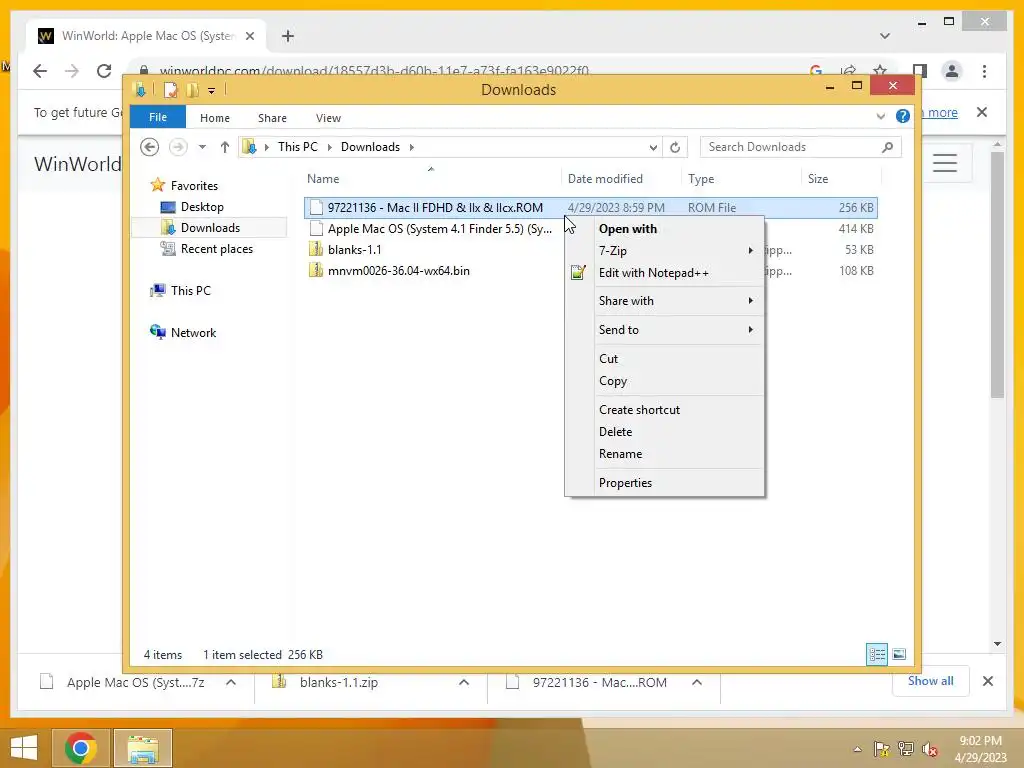Click the Explorer Back navigation arrow
This screenshot has width=1024, height=768.
[150, 147]
